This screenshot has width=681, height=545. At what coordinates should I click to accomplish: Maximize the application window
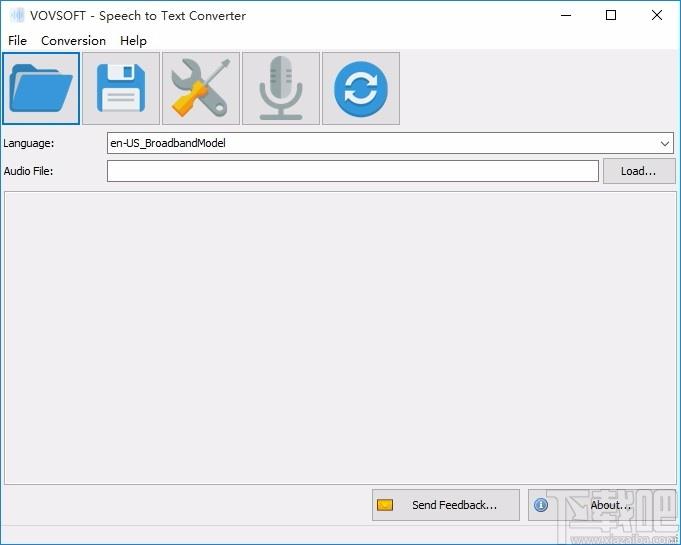611,16
